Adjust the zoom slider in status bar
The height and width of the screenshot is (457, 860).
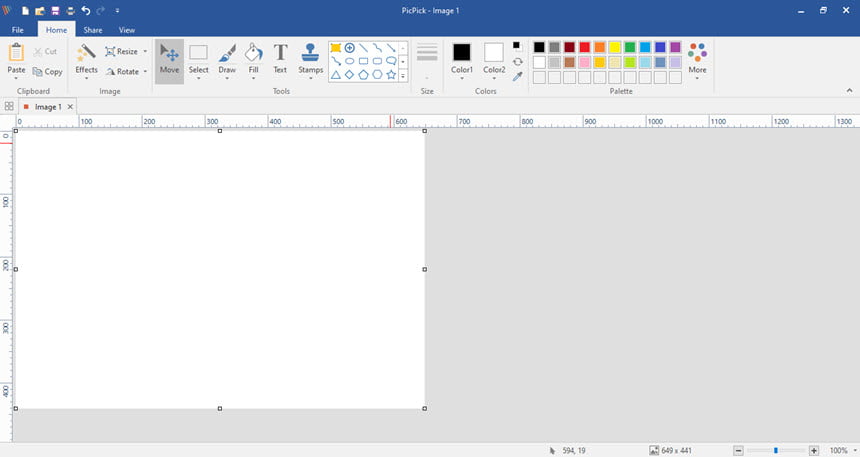coord(776,450)
